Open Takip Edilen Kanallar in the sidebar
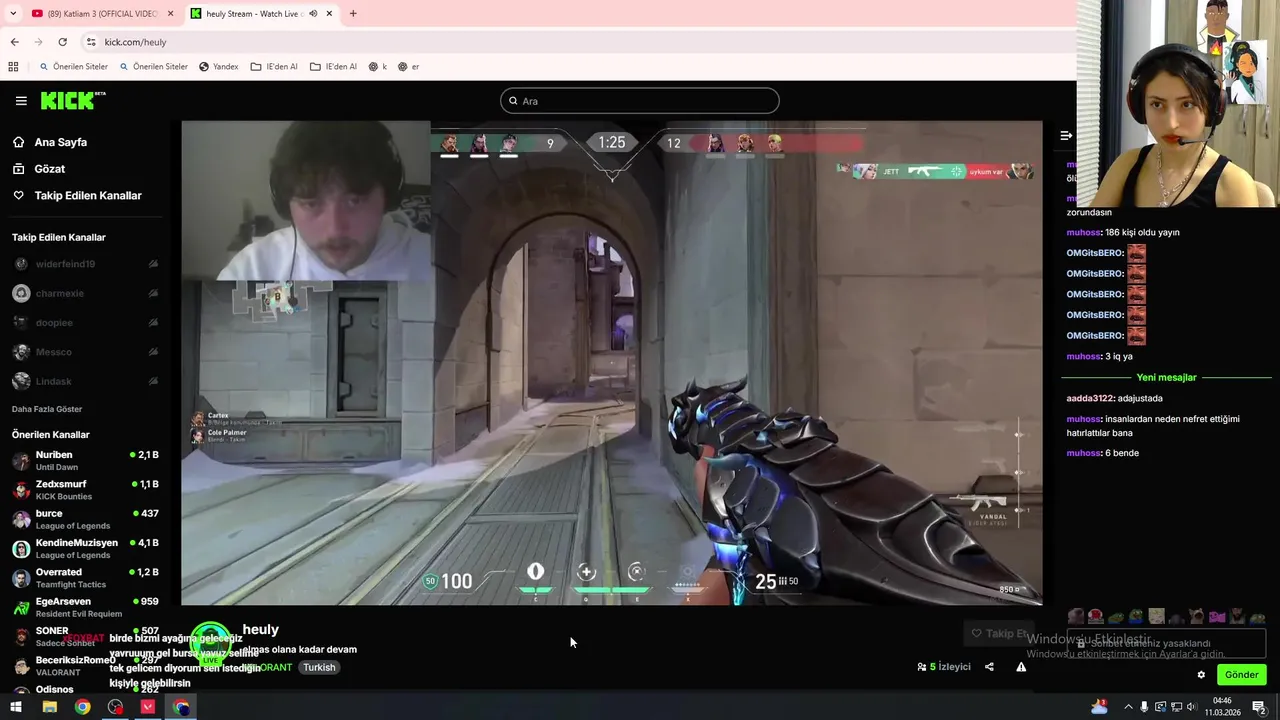Image resolution: width=1280 pixels, height=720 pixels. (87, 196)
